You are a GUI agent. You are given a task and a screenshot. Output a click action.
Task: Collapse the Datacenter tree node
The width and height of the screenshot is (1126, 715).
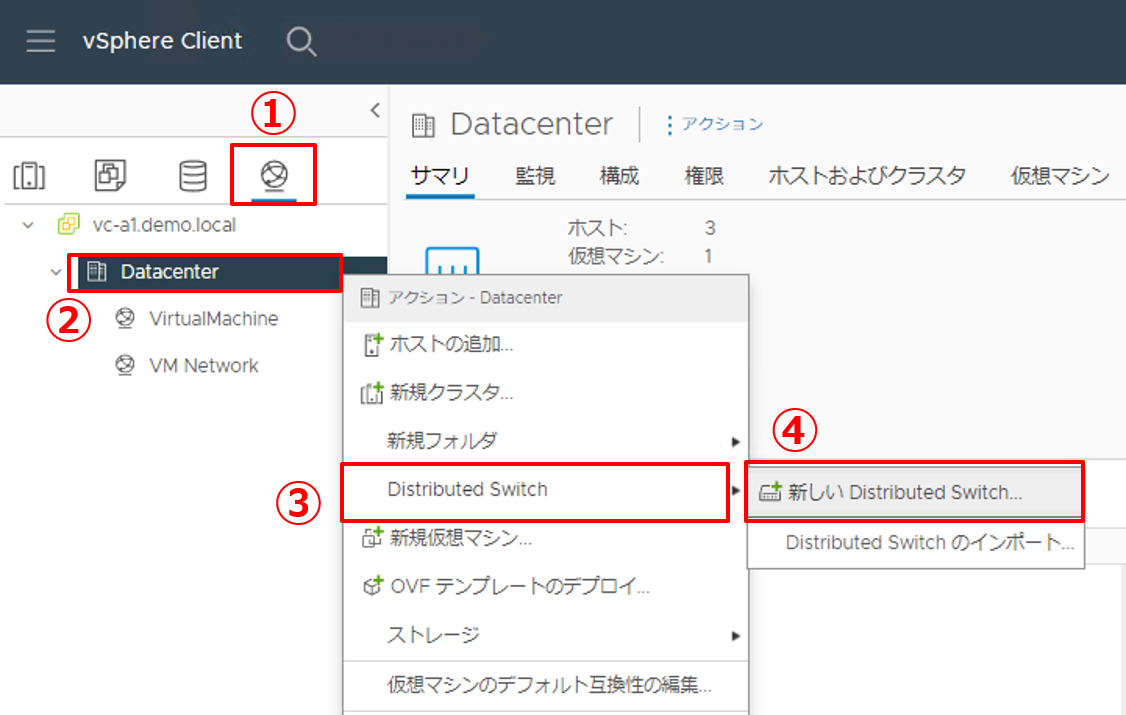point(56,271)
